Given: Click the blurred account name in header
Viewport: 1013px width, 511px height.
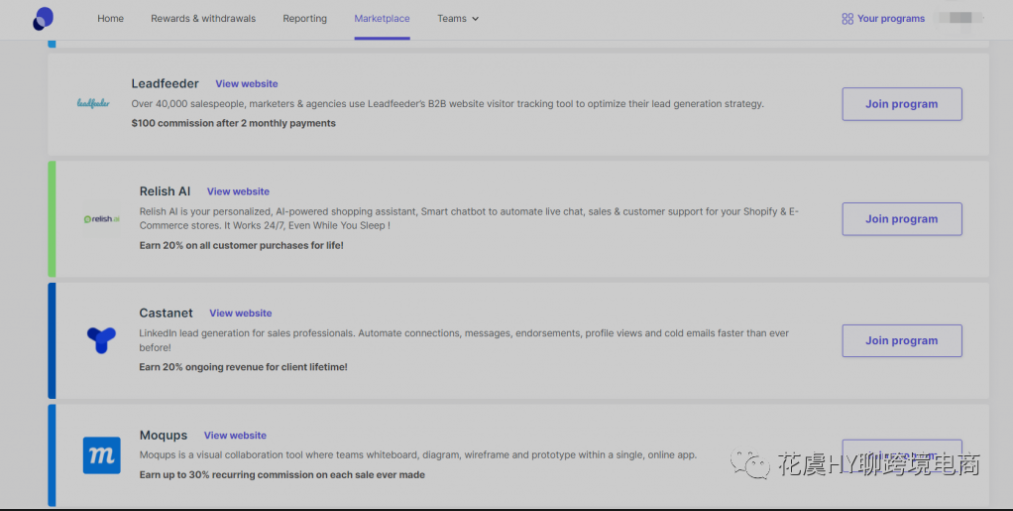Looking at the screenshot, I should click(x=958, y=18).
